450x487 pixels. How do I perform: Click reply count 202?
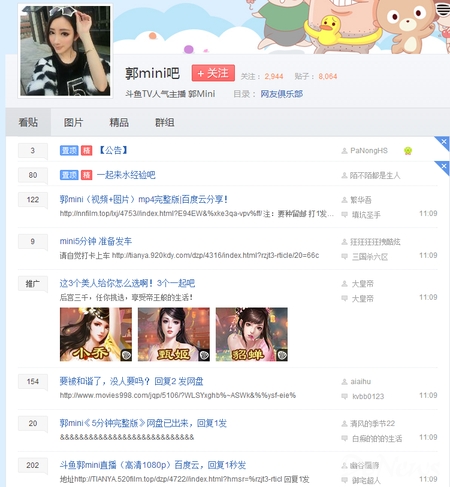[33, 465]
